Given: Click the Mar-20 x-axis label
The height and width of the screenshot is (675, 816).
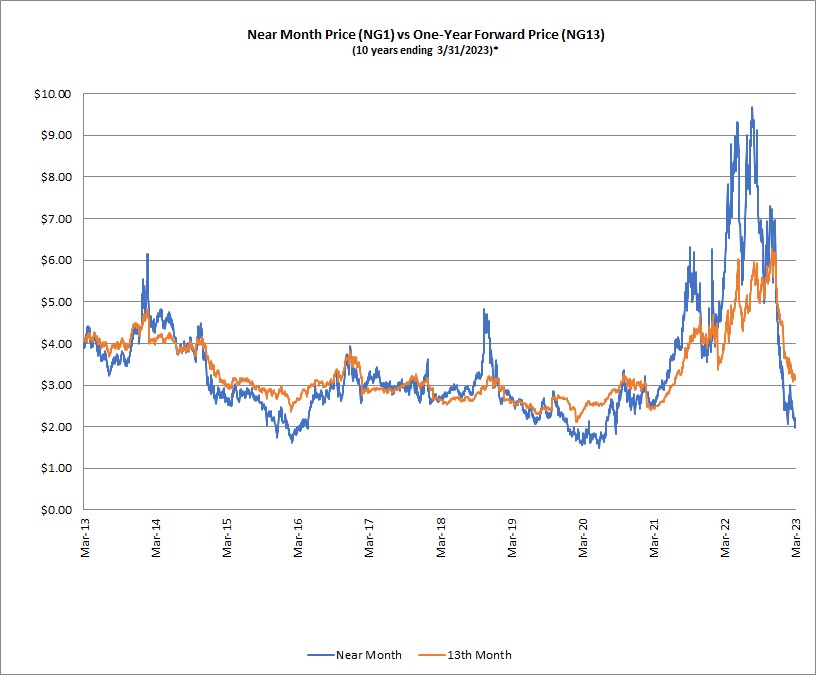Looking at the screenshot, I should (x=582, y=538).
